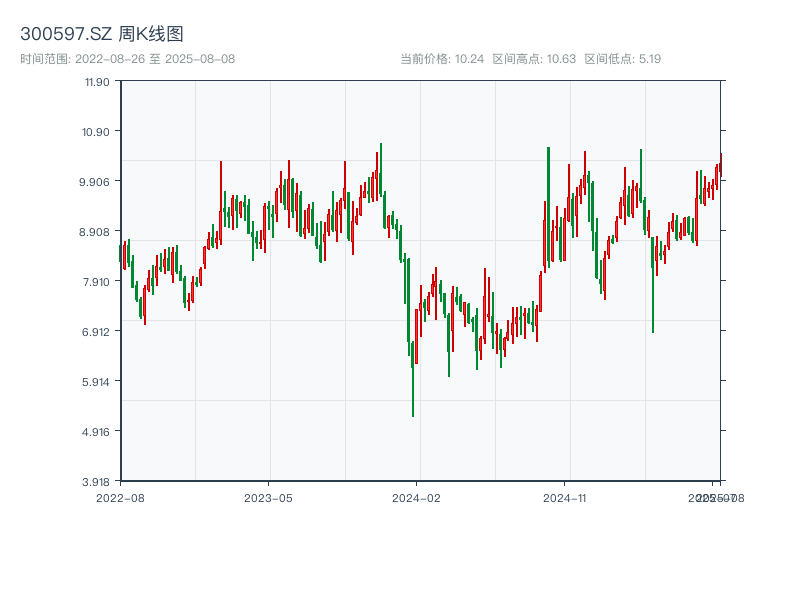Click the tall green candle before 2024-11
Screen dimensions: 800x600
pyautogui.click(x=548, y=205)
